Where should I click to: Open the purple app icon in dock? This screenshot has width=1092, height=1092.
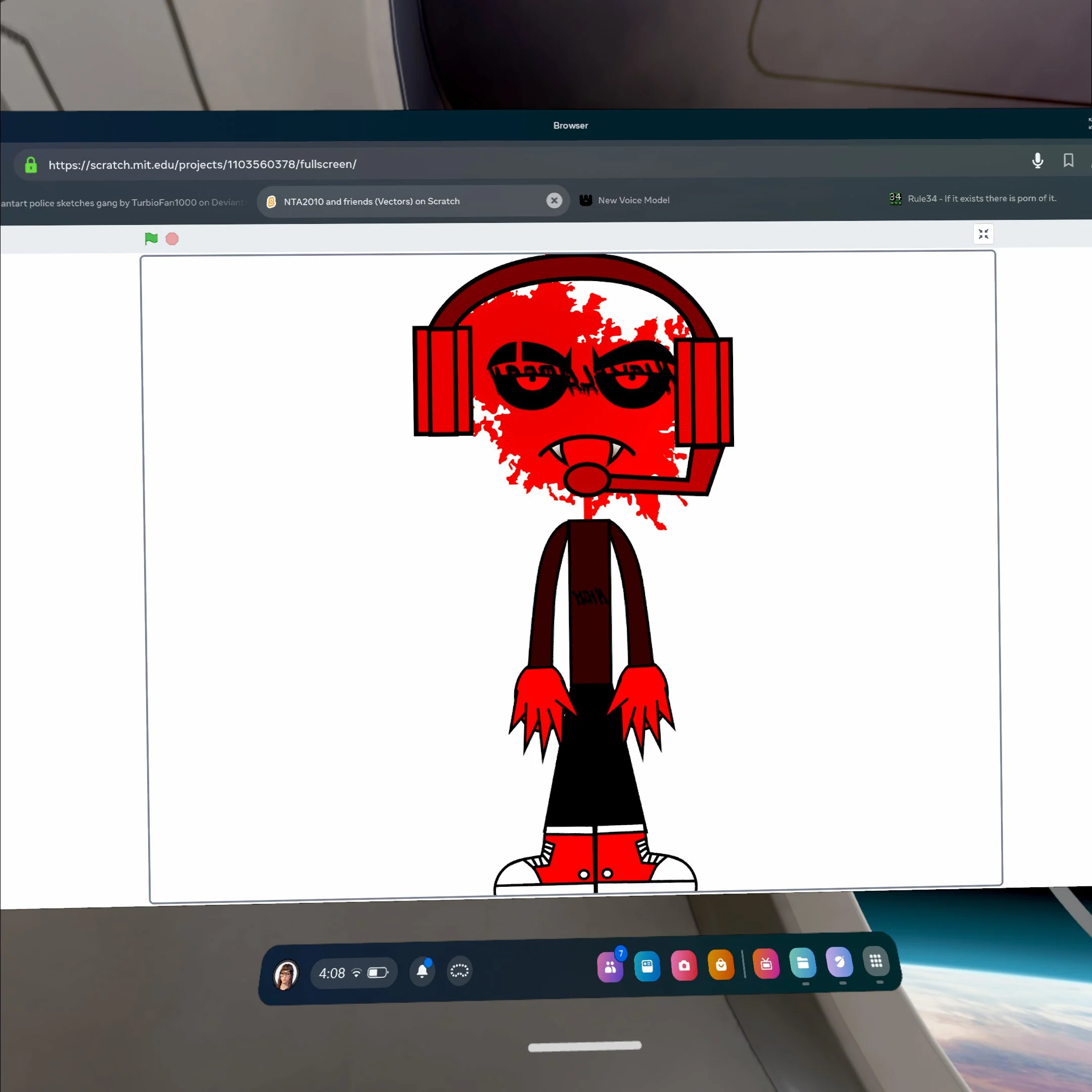click(x=839, y=962)
